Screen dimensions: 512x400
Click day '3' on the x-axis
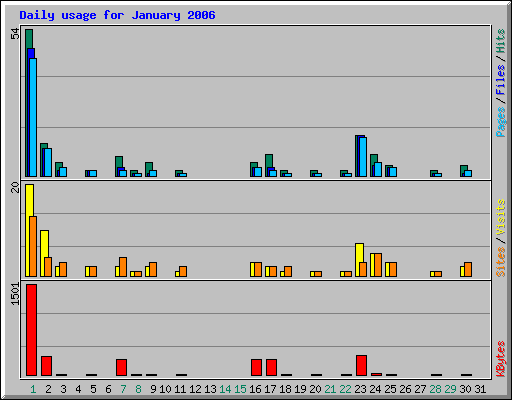coord(63,389)
